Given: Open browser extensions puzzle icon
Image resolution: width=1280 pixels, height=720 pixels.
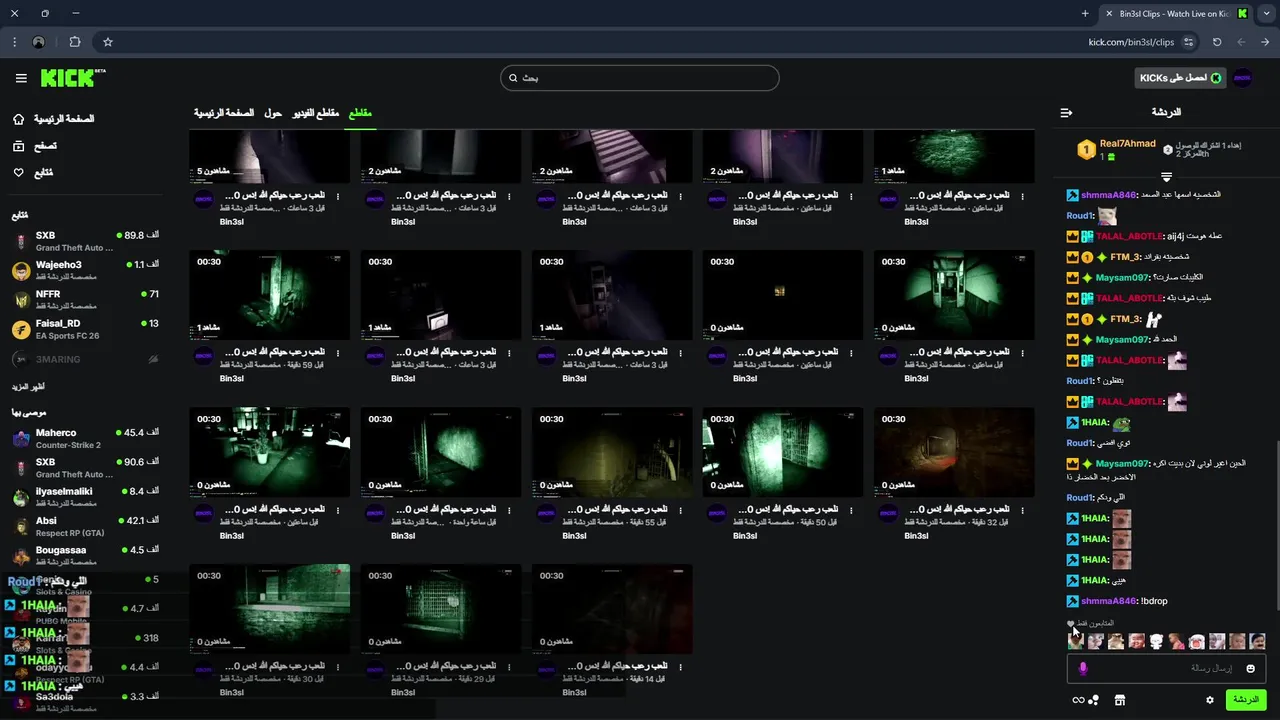Looking at the screenshot, I should 75,42.
